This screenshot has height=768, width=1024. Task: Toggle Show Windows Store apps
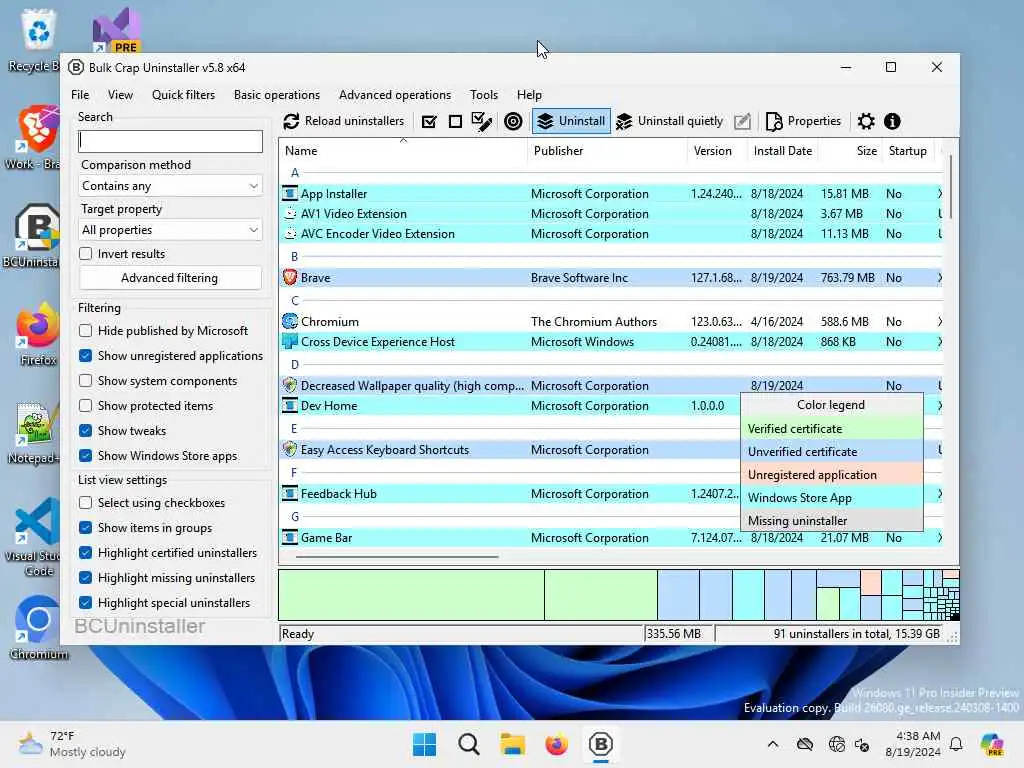pos(86,455)
